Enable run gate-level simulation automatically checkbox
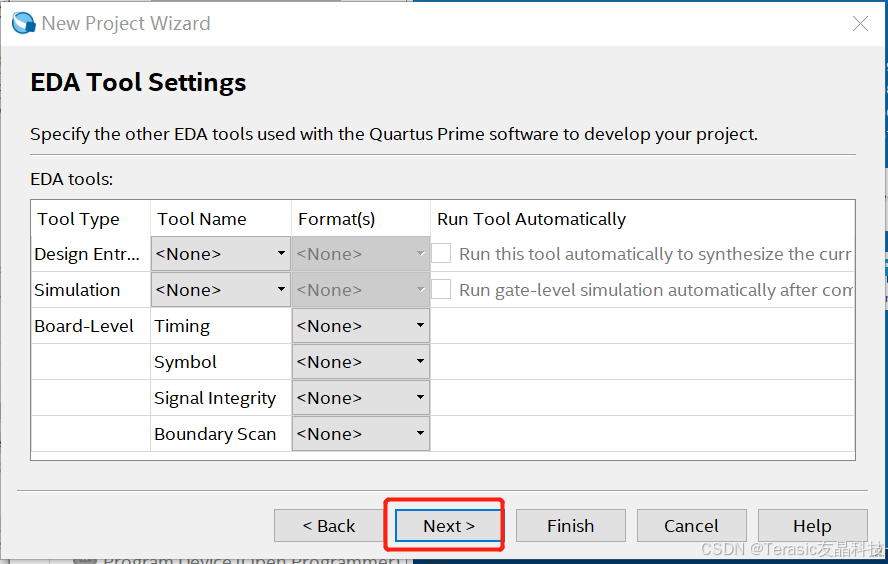Viewport: 888px width, 564px height. point(441,289)
